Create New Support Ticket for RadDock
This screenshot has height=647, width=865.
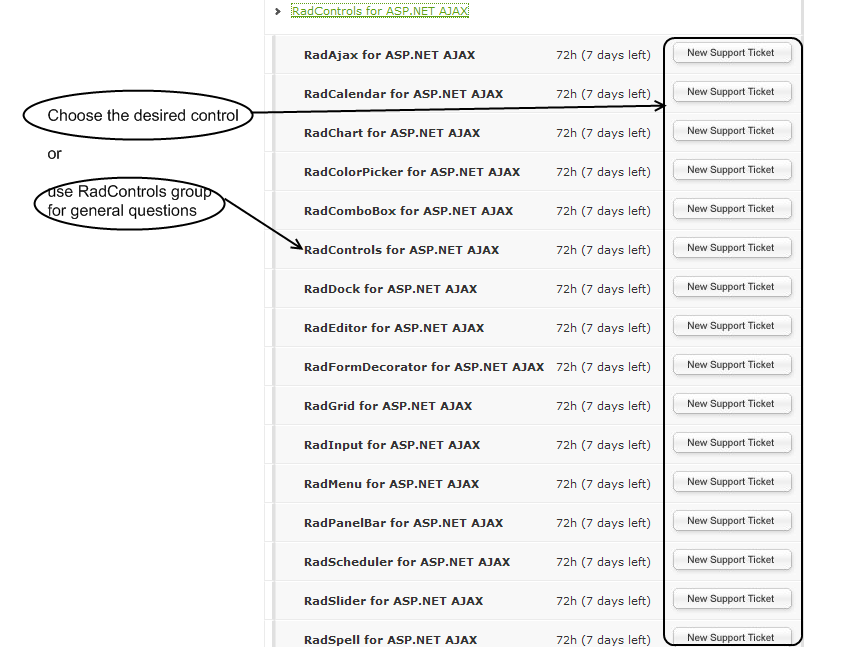731,287
